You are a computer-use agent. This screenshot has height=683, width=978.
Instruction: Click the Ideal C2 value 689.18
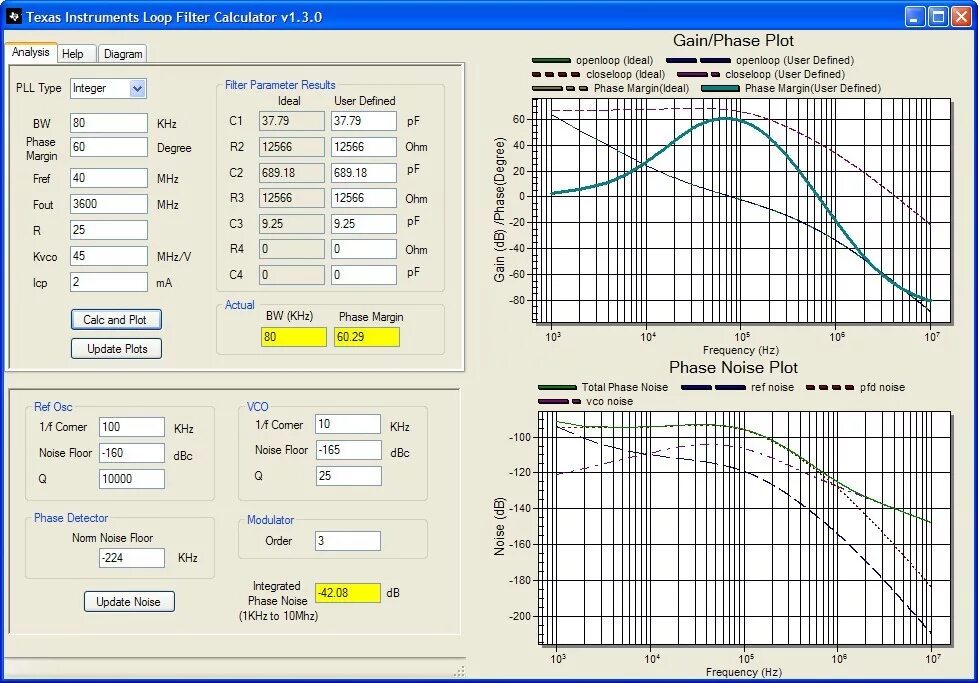point(292,172)
